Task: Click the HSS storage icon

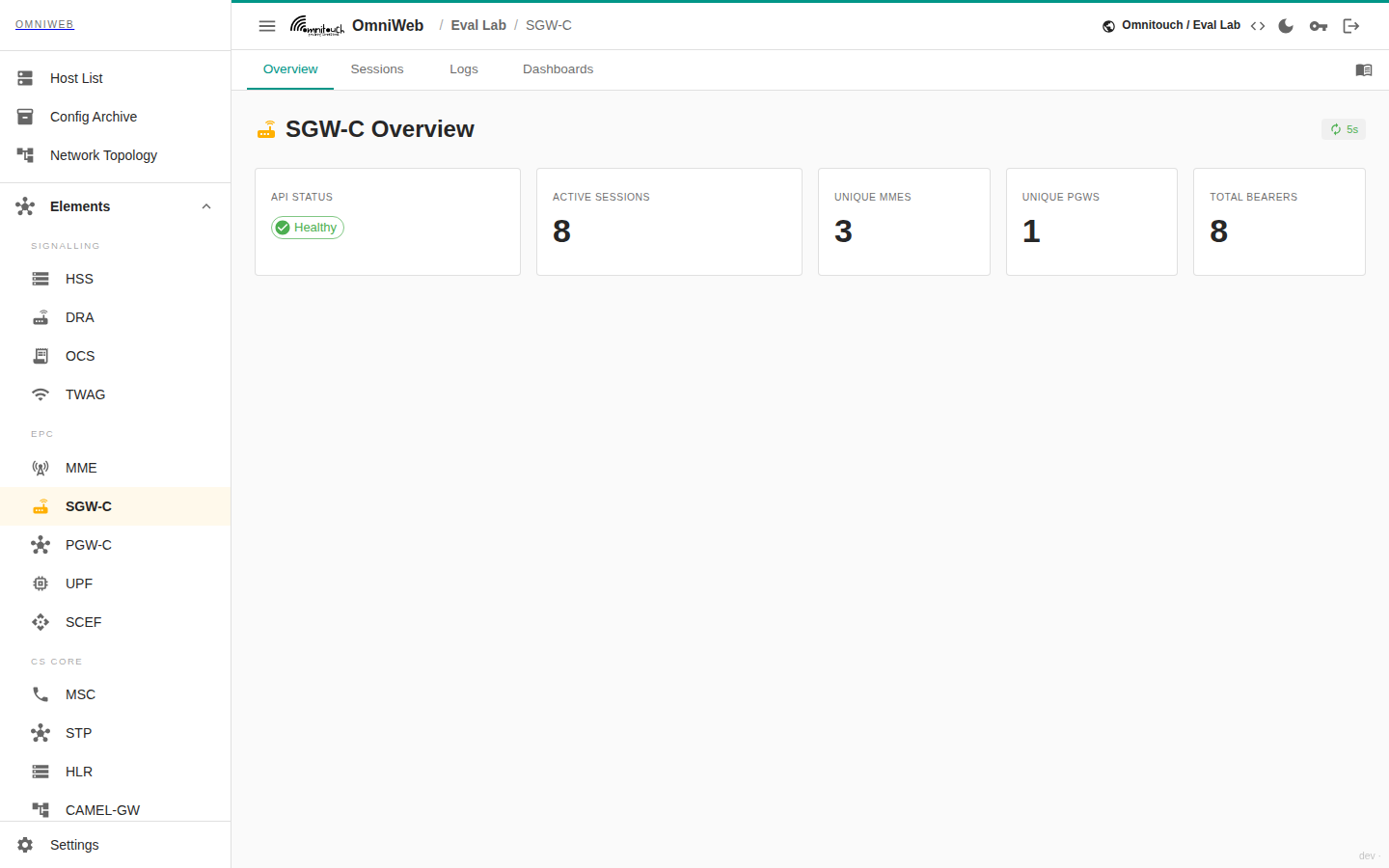Action: pos(41,279)
